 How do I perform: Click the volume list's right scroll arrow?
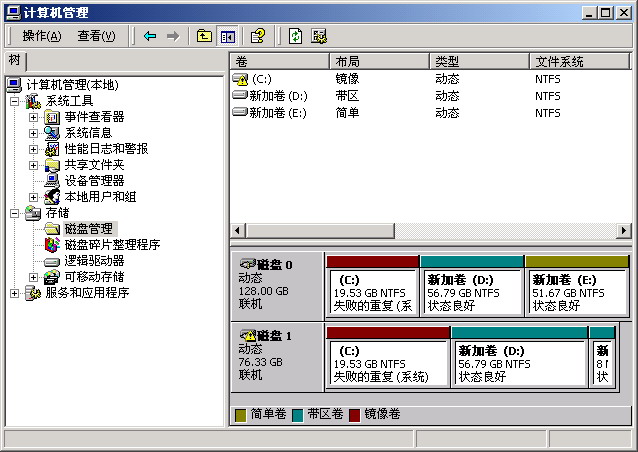click(624, 230)
